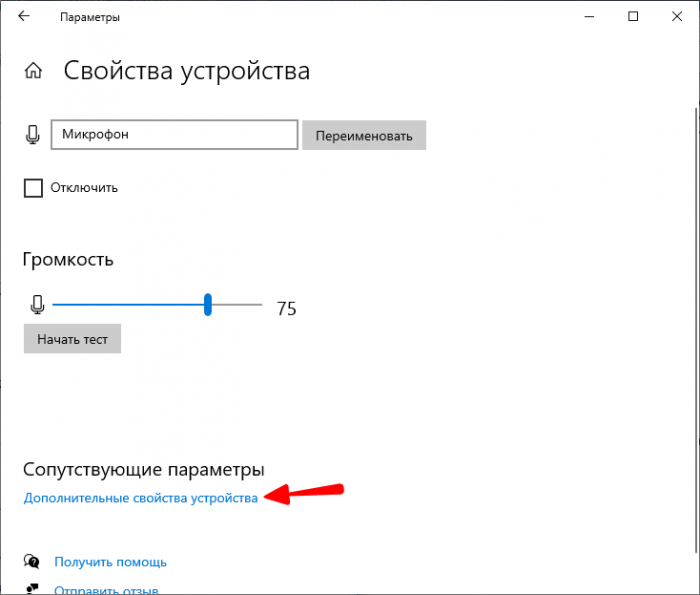The image size is (700, 595).
Task: Minimize the Параметры window
Action: 589,17
